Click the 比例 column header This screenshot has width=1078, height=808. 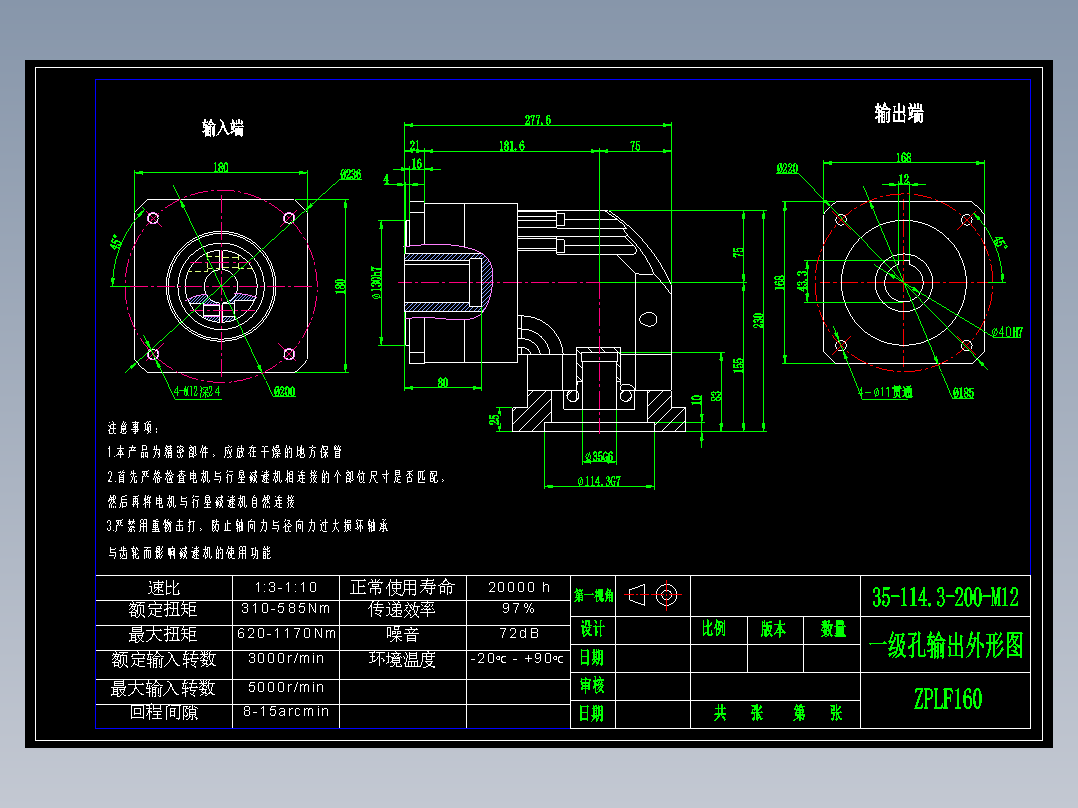[x=716, y=630]
